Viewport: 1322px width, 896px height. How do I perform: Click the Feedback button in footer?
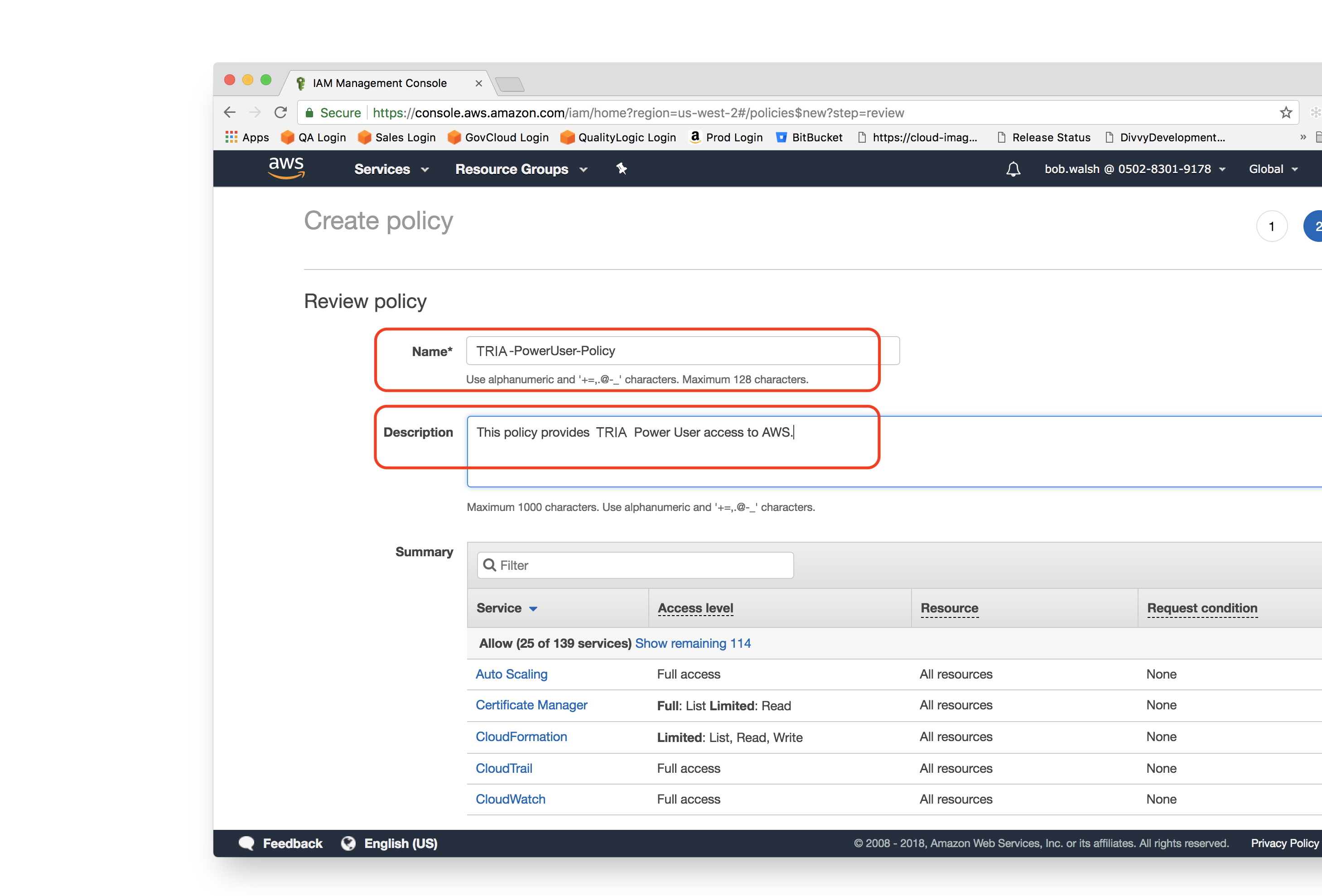(280, 843)
